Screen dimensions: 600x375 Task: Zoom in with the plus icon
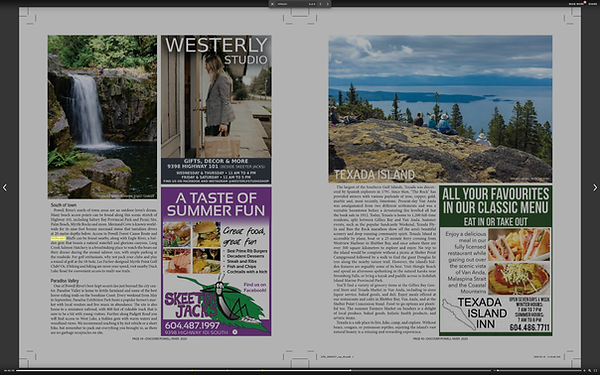tap(584, 370)
